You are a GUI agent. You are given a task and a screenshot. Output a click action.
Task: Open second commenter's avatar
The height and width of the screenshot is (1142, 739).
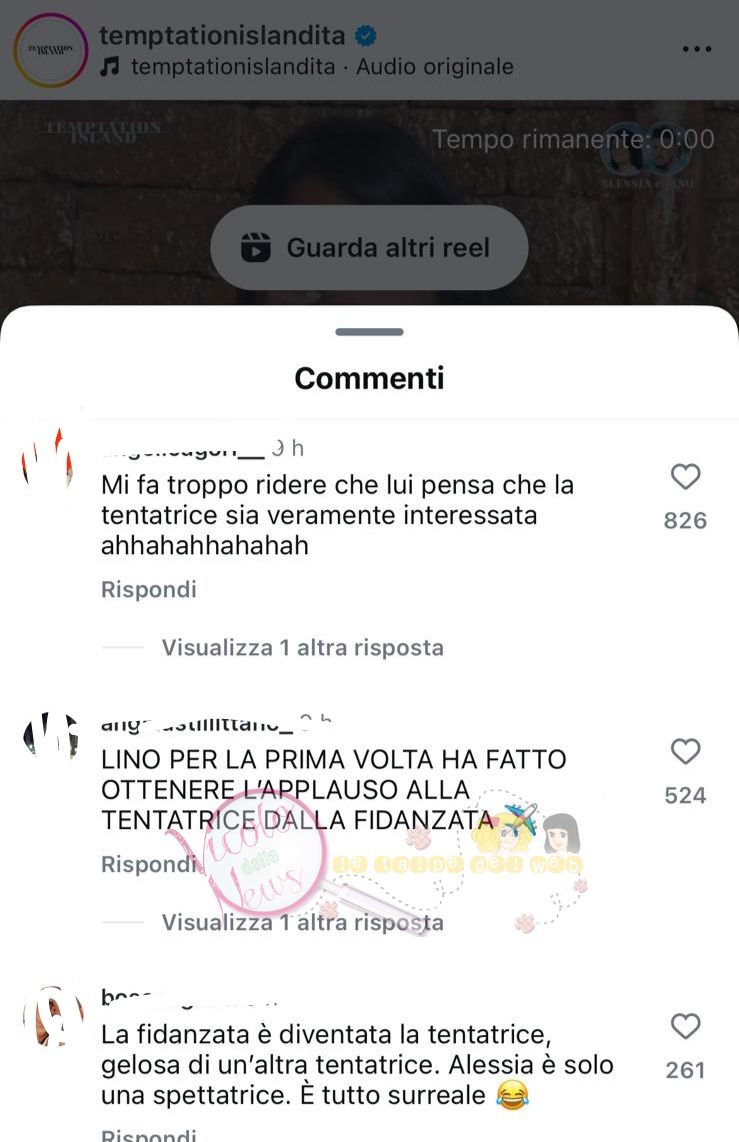point(50,737)
